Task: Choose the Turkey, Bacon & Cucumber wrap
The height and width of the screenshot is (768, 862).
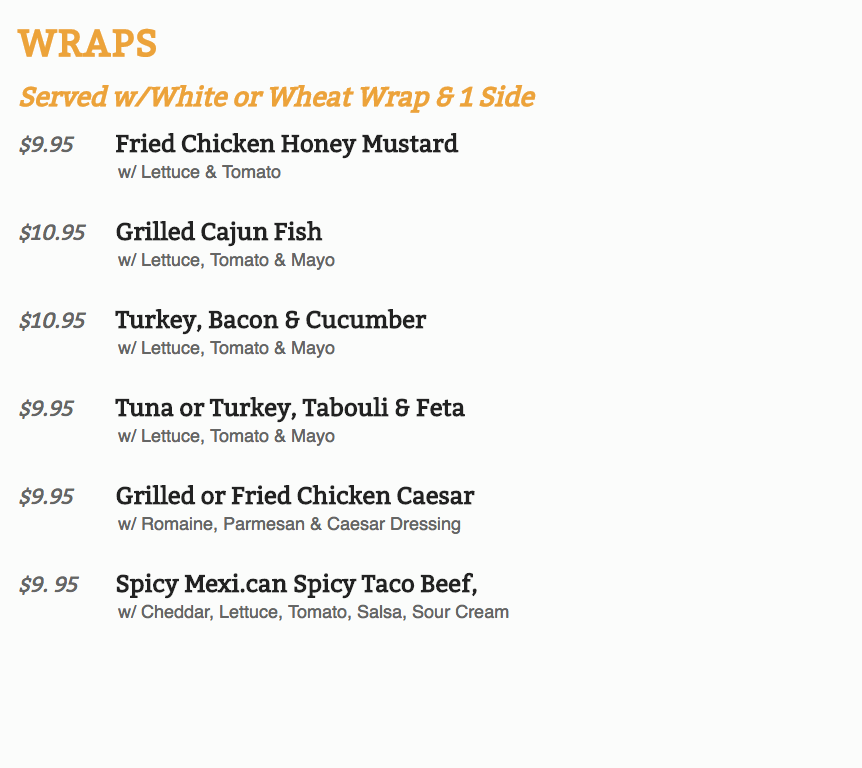Action: [x=270, y=320]
